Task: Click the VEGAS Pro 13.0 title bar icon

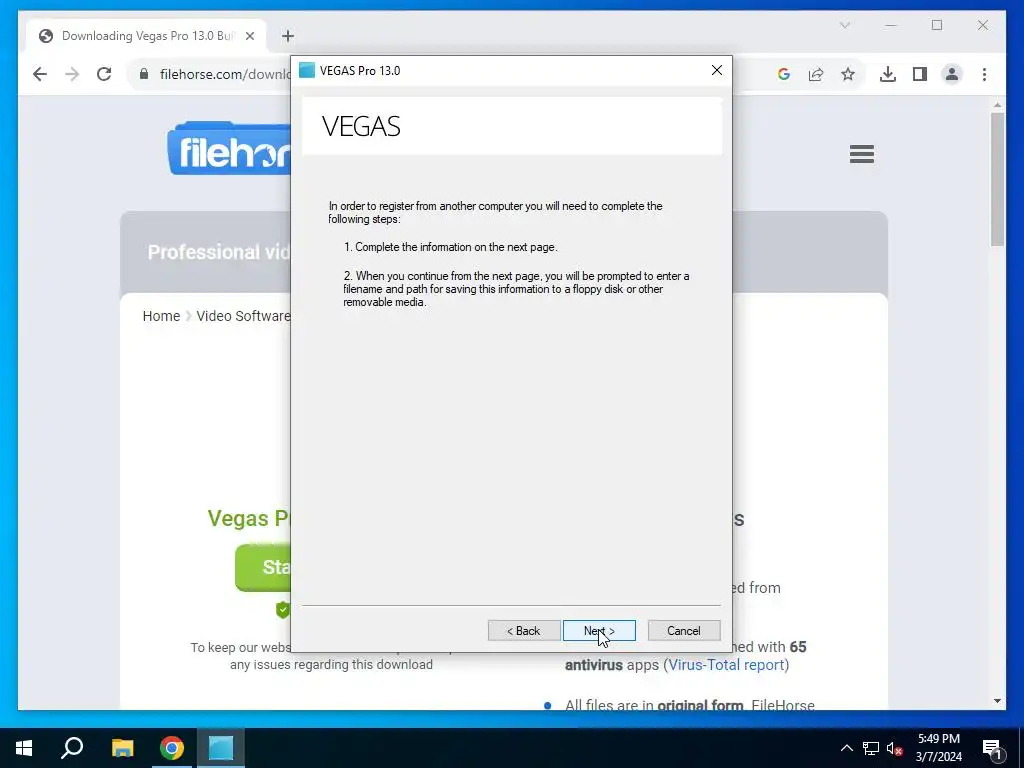Action: pos(307,70)
